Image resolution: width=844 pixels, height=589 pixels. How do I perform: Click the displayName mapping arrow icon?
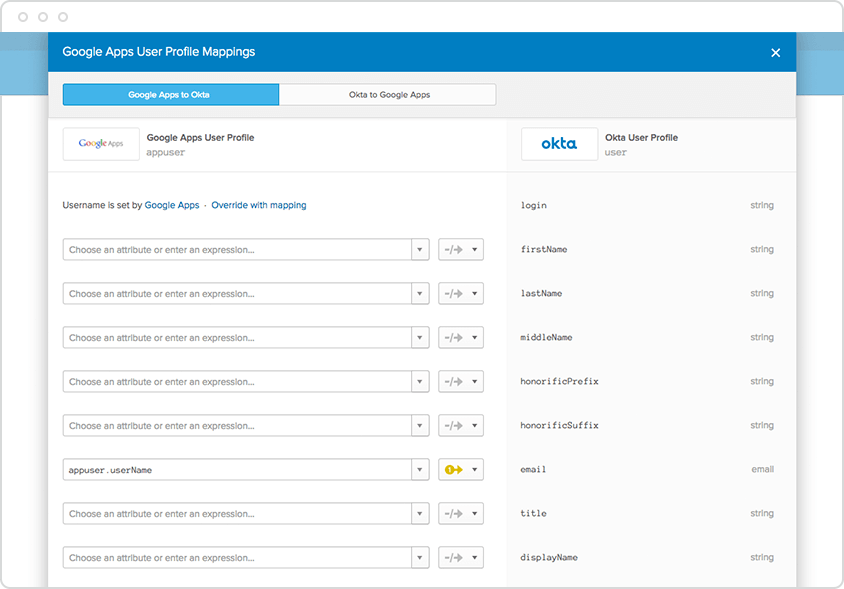tap(453, 558)
